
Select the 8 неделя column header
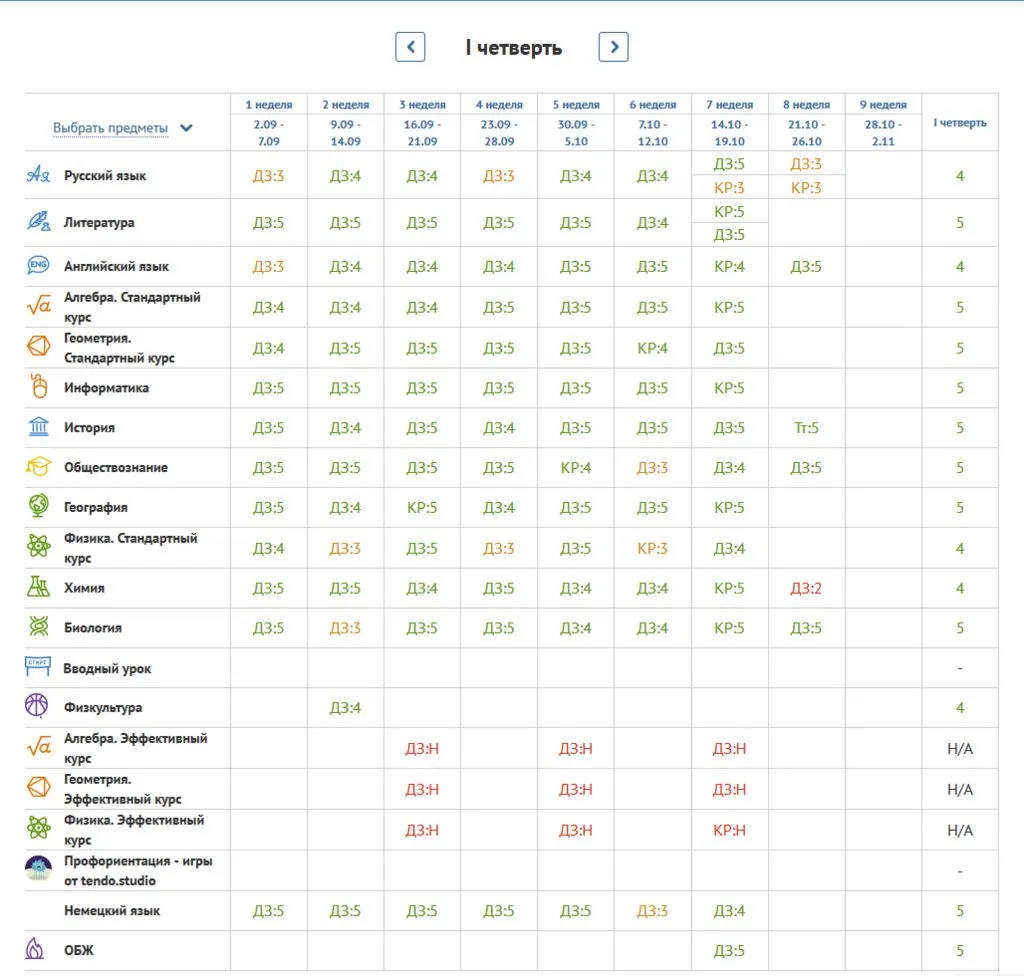(x=806, y=104)
